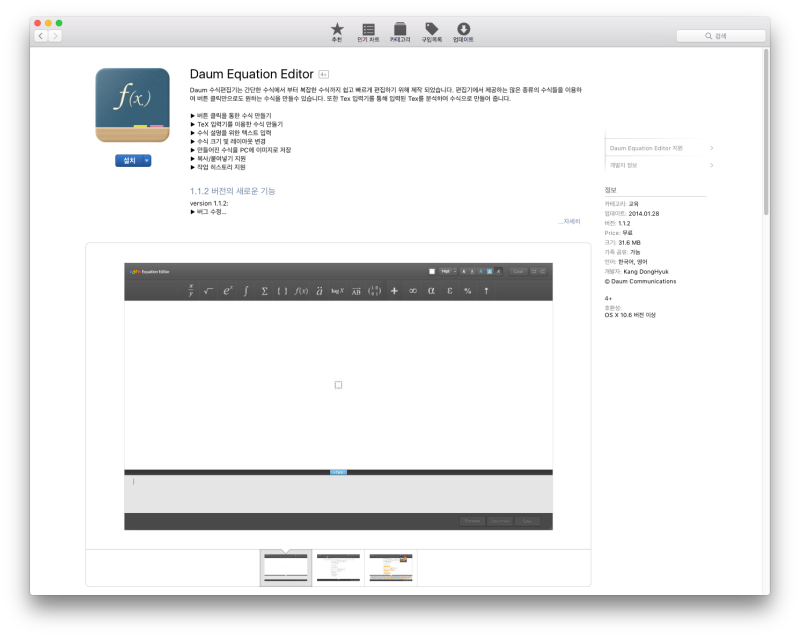800x638 pixels.
Task: Click the percent symbol icon in the preview
Action: coord(468,291)
